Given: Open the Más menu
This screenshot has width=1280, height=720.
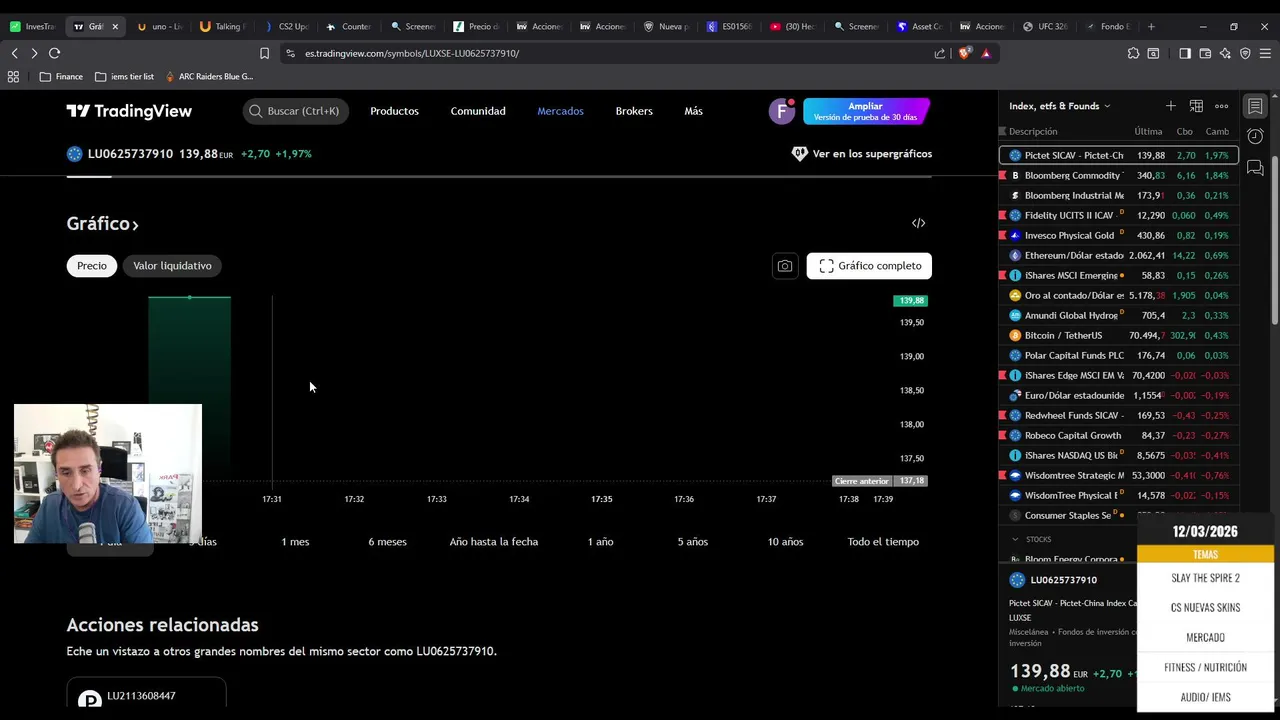Looking at the screenshot, I should click(x=693, y=111).
